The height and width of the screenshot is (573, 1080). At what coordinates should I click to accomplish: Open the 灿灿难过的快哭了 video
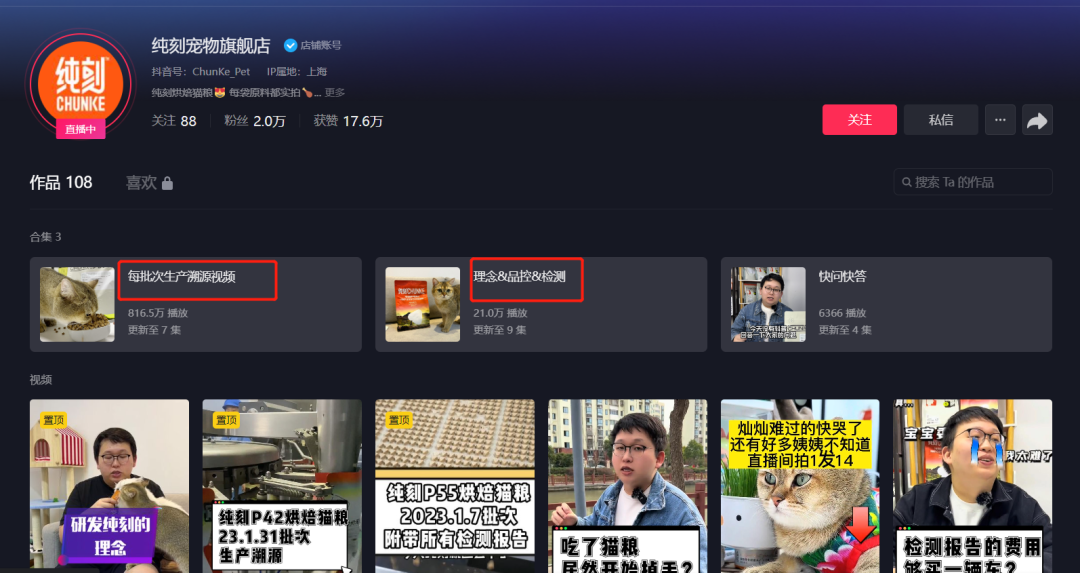800,486
